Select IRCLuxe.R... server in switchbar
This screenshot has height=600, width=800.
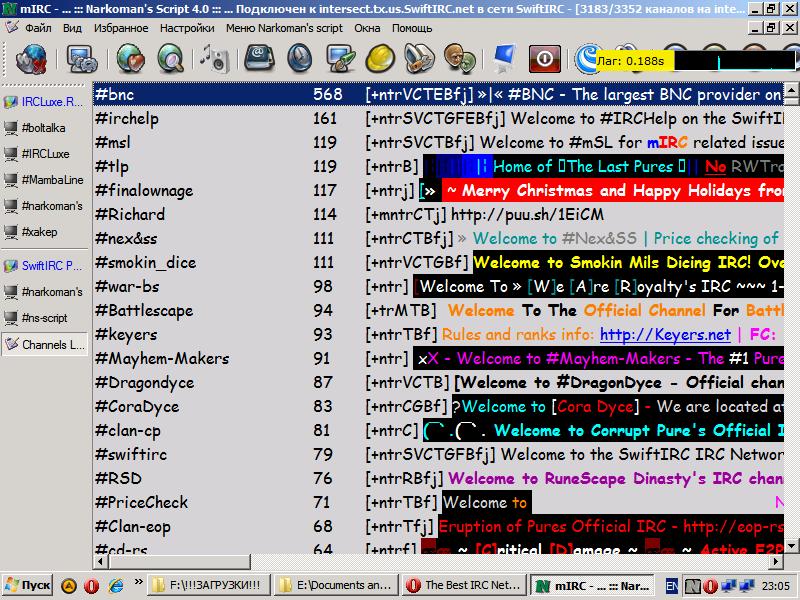pos(44,102)
